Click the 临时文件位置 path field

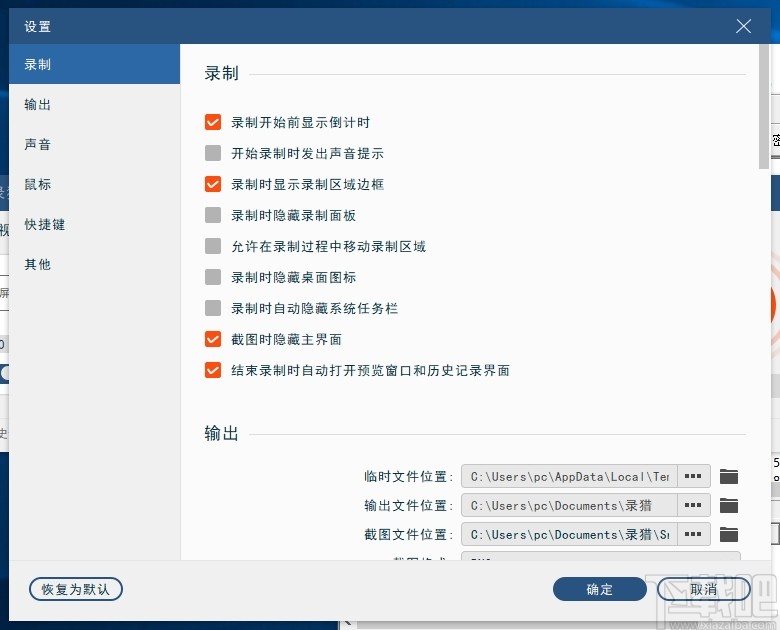click(569, 476)
